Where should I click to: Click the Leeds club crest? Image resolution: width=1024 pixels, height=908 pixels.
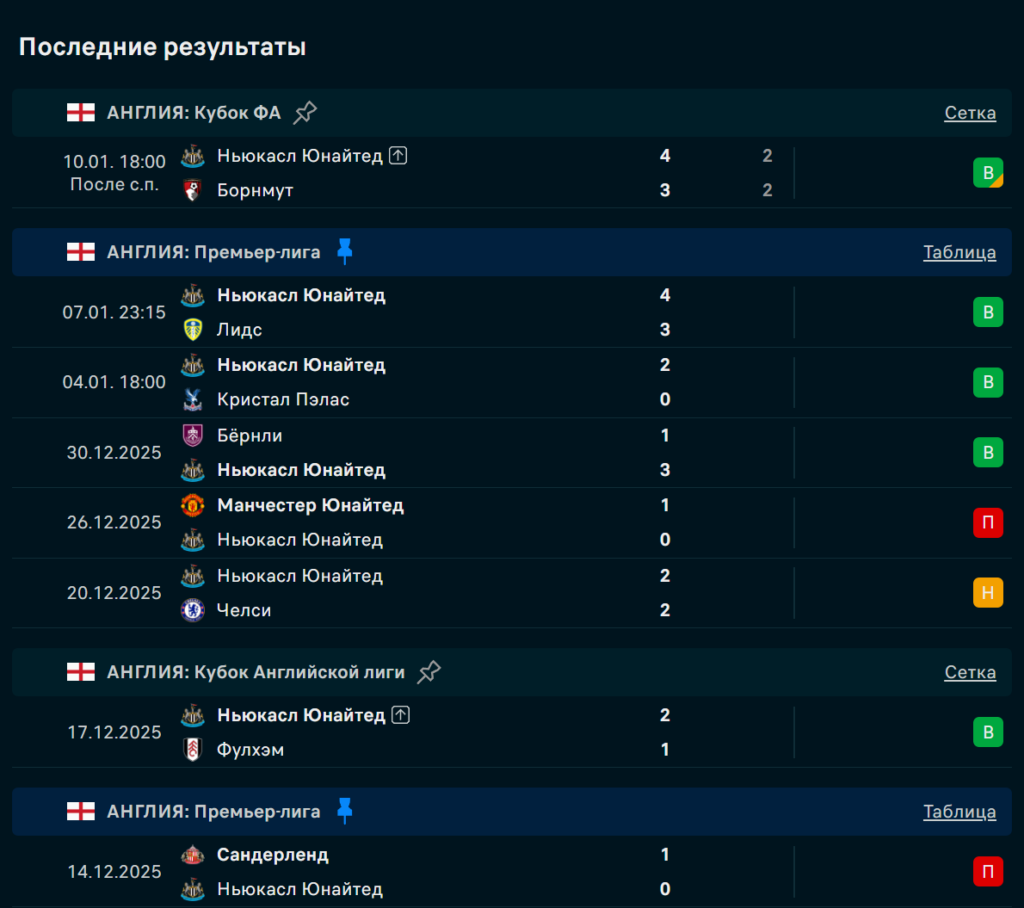tap(193, 330)
